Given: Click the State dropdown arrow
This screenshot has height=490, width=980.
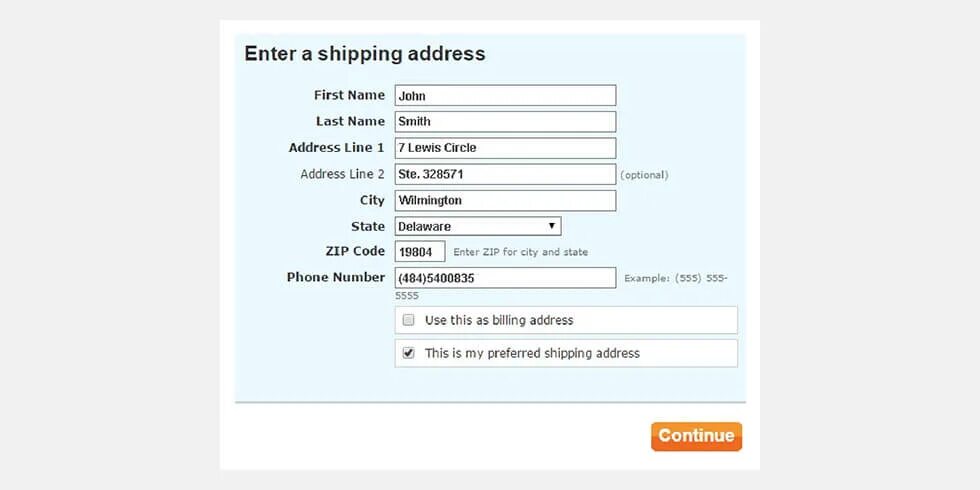Looking at the screenshot, I should pos(552,226).
